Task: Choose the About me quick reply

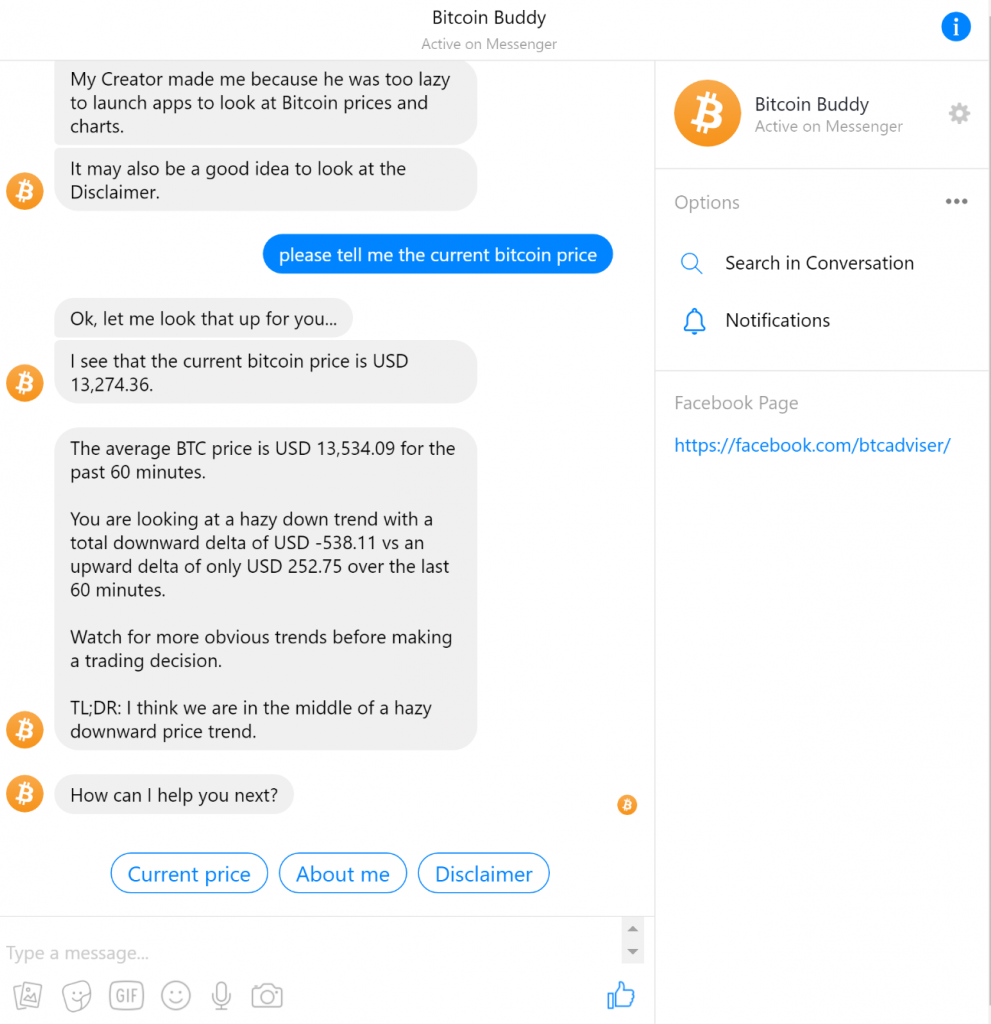Action: pos(342,873)
